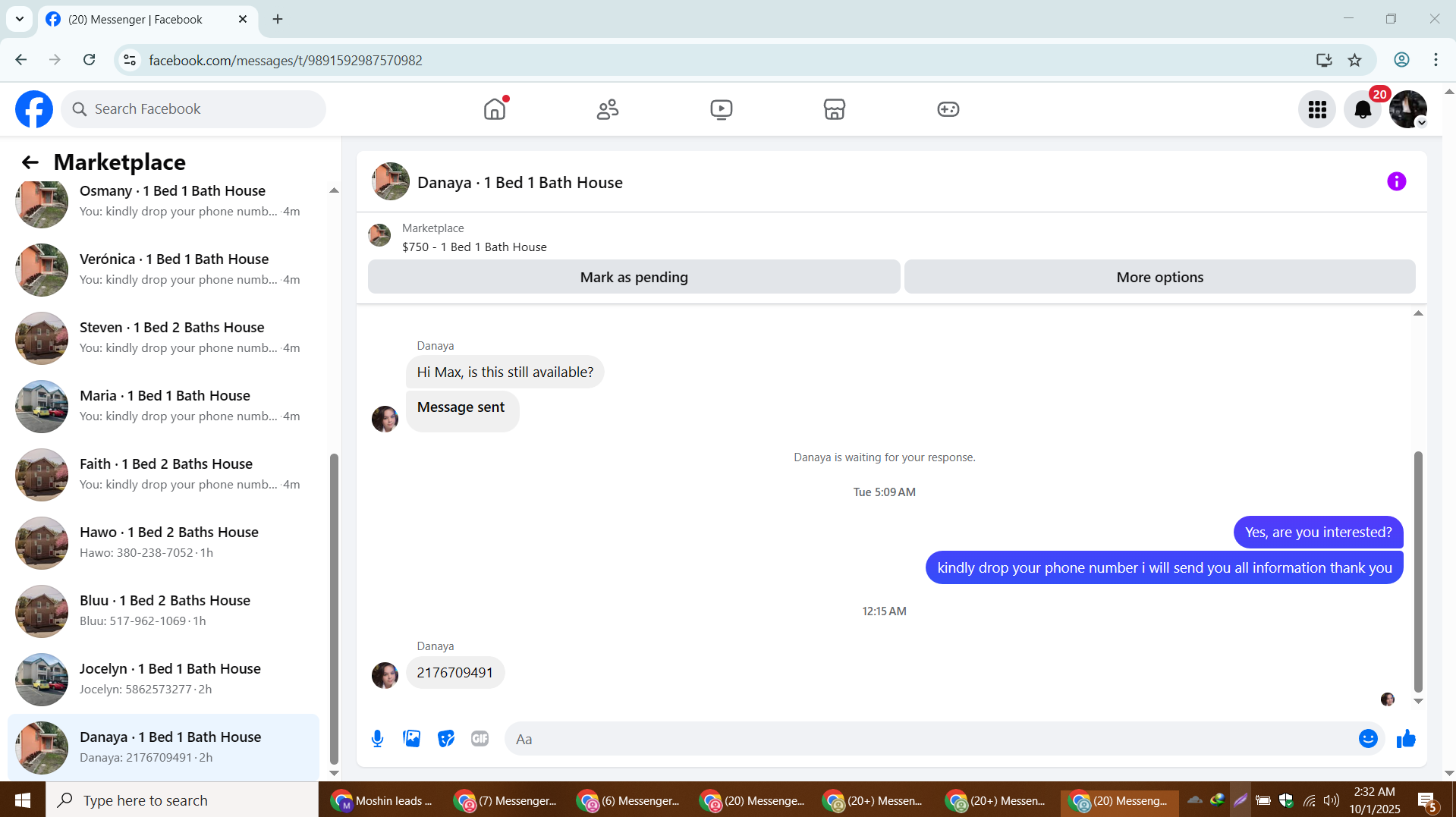The image size is (1456, 817).
Task: Click the 'Message sent' bubble
Action: (462, 410)
